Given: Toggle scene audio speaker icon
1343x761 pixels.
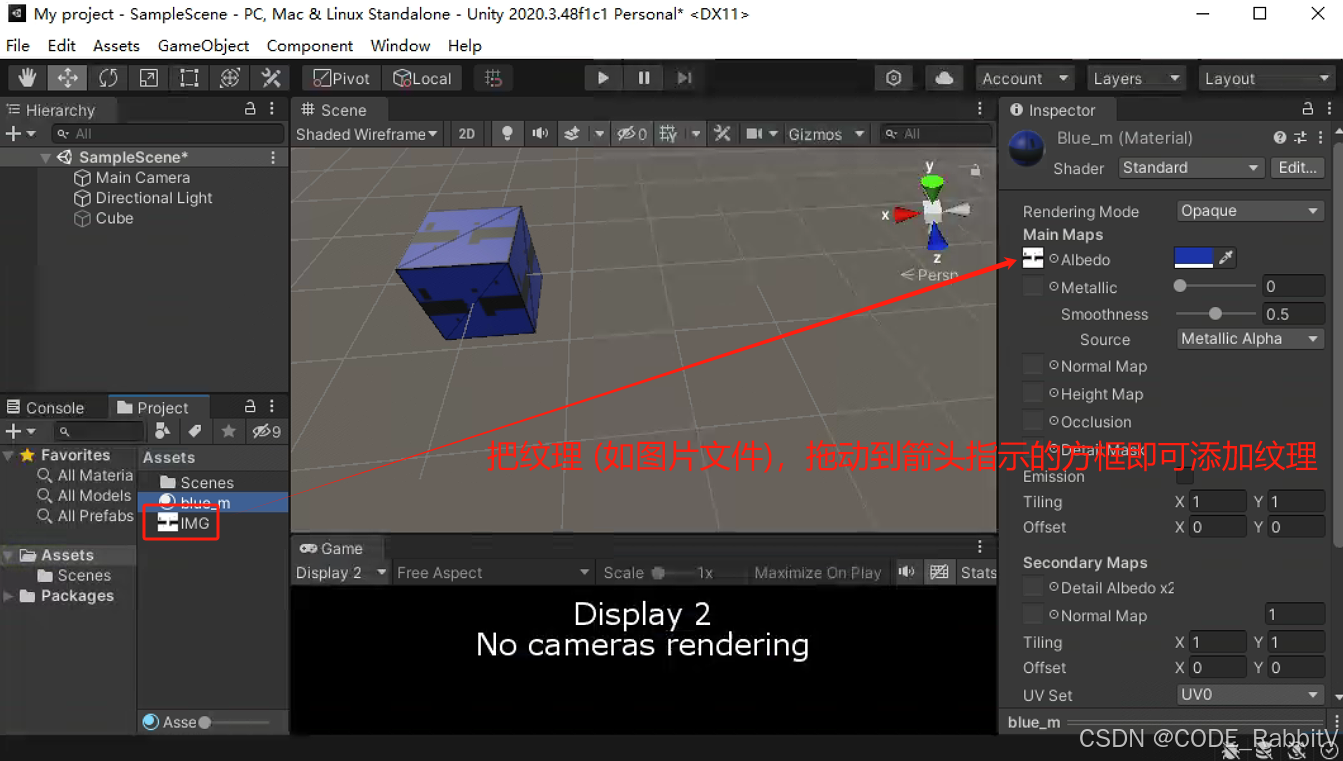Looking at the screenshot, I should [x=540, y=134].
